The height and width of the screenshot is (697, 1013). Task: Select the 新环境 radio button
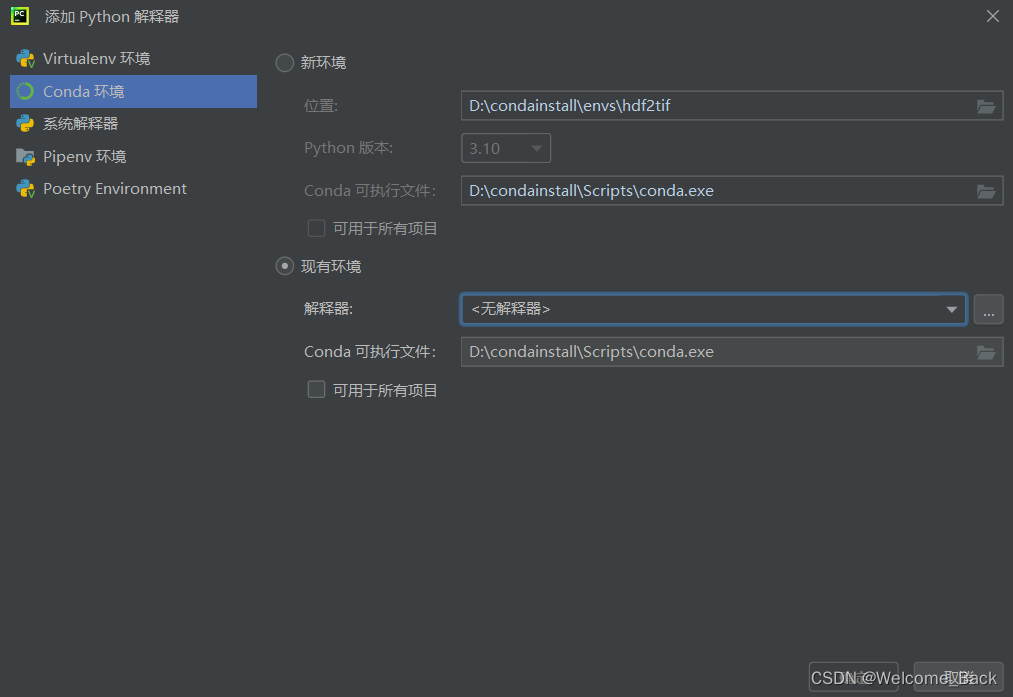(x=284, y=62)
